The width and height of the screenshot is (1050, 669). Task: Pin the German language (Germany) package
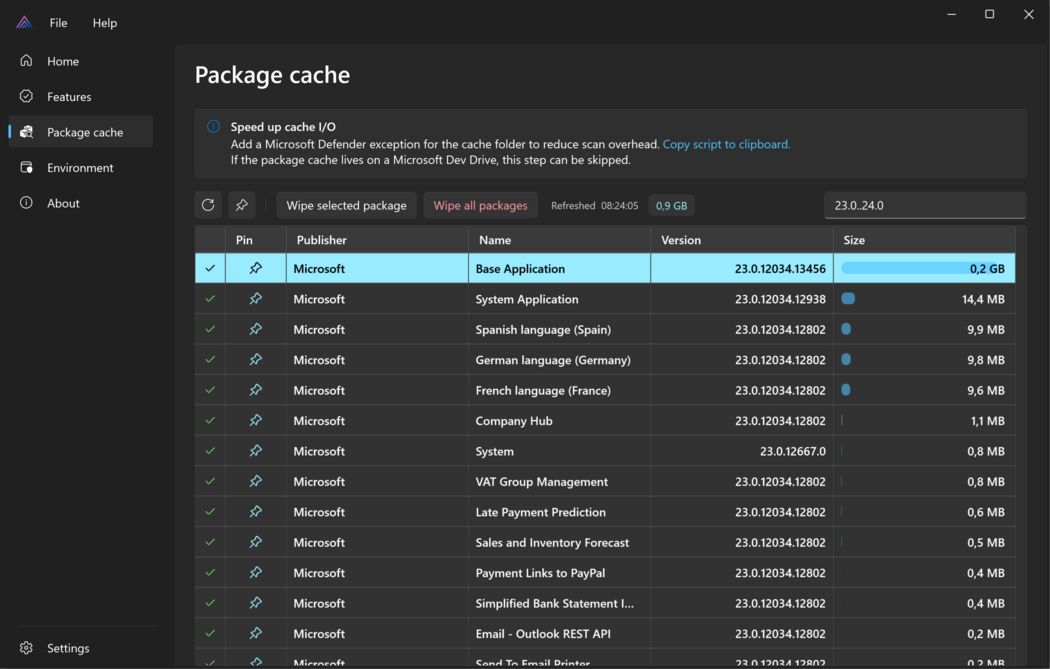[x=256, y=360]
